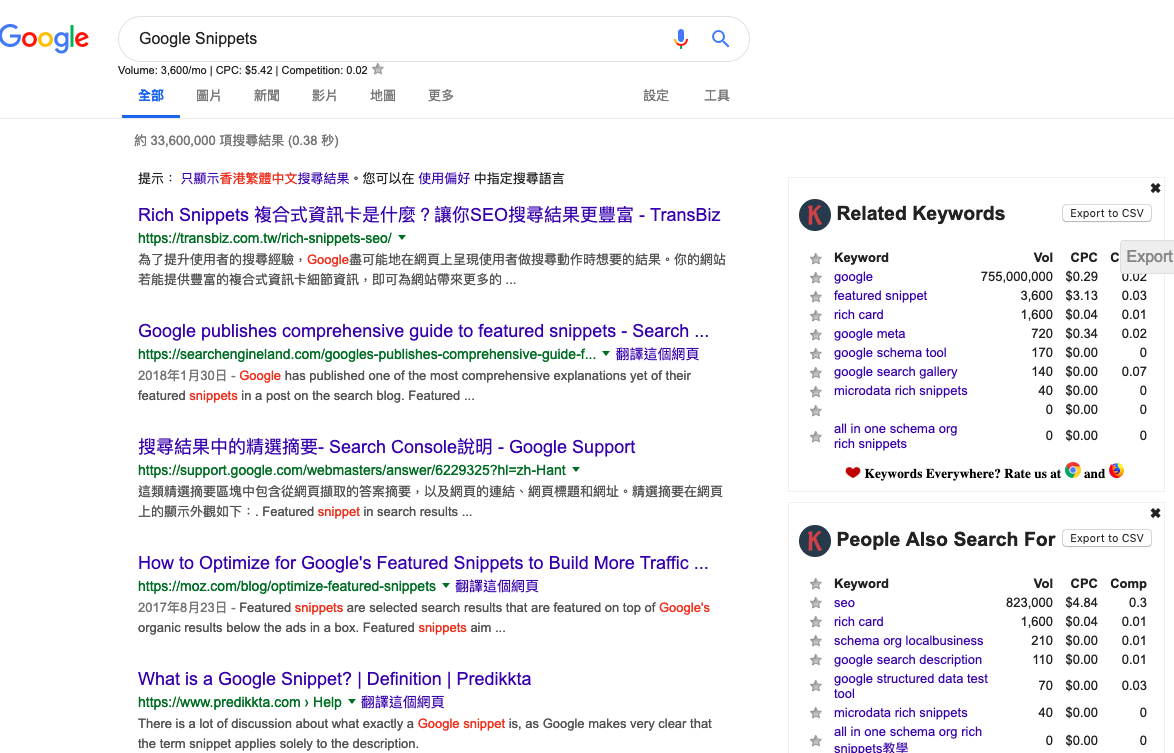Star the 'google structured data test tool' keyword
The height and width of the screenshot is (753, 1174).
[x=816, y=686]
